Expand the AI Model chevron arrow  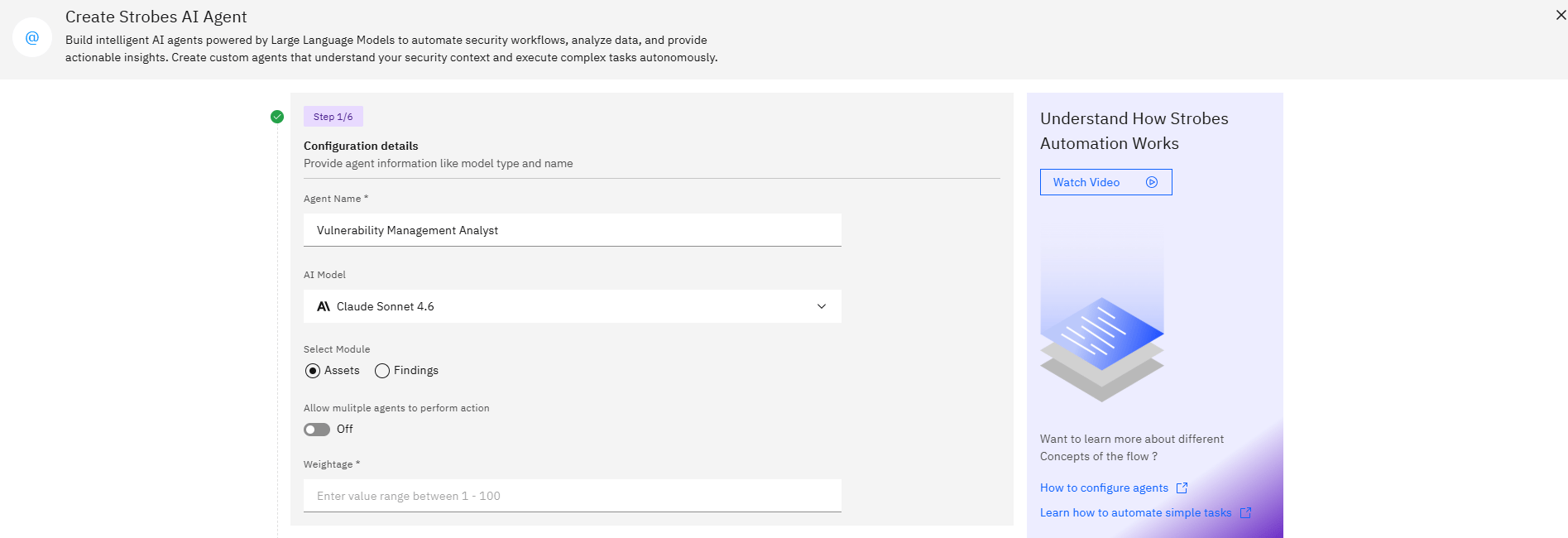point(822,306)
